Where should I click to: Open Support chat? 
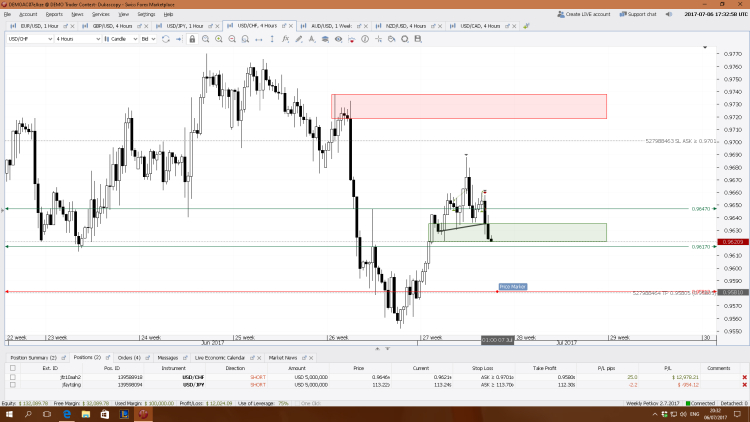638,14
